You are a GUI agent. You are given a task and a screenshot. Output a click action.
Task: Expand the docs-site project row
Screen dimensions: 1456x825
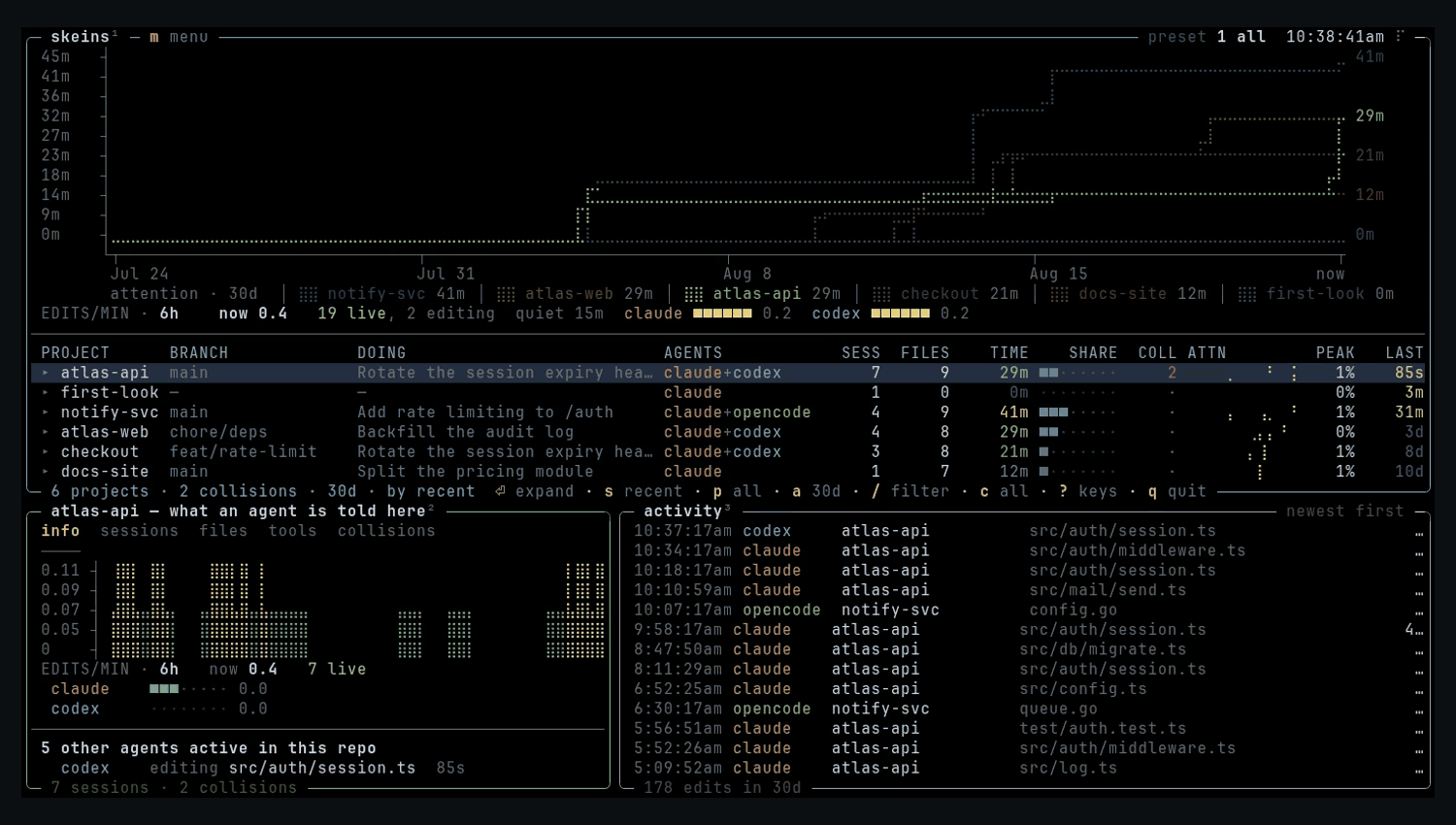point(46,472)
